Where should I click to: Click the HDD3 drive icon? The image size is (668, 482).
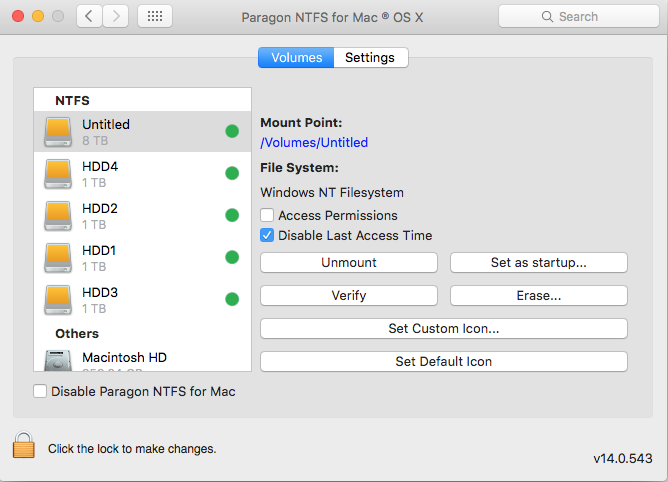58,300
